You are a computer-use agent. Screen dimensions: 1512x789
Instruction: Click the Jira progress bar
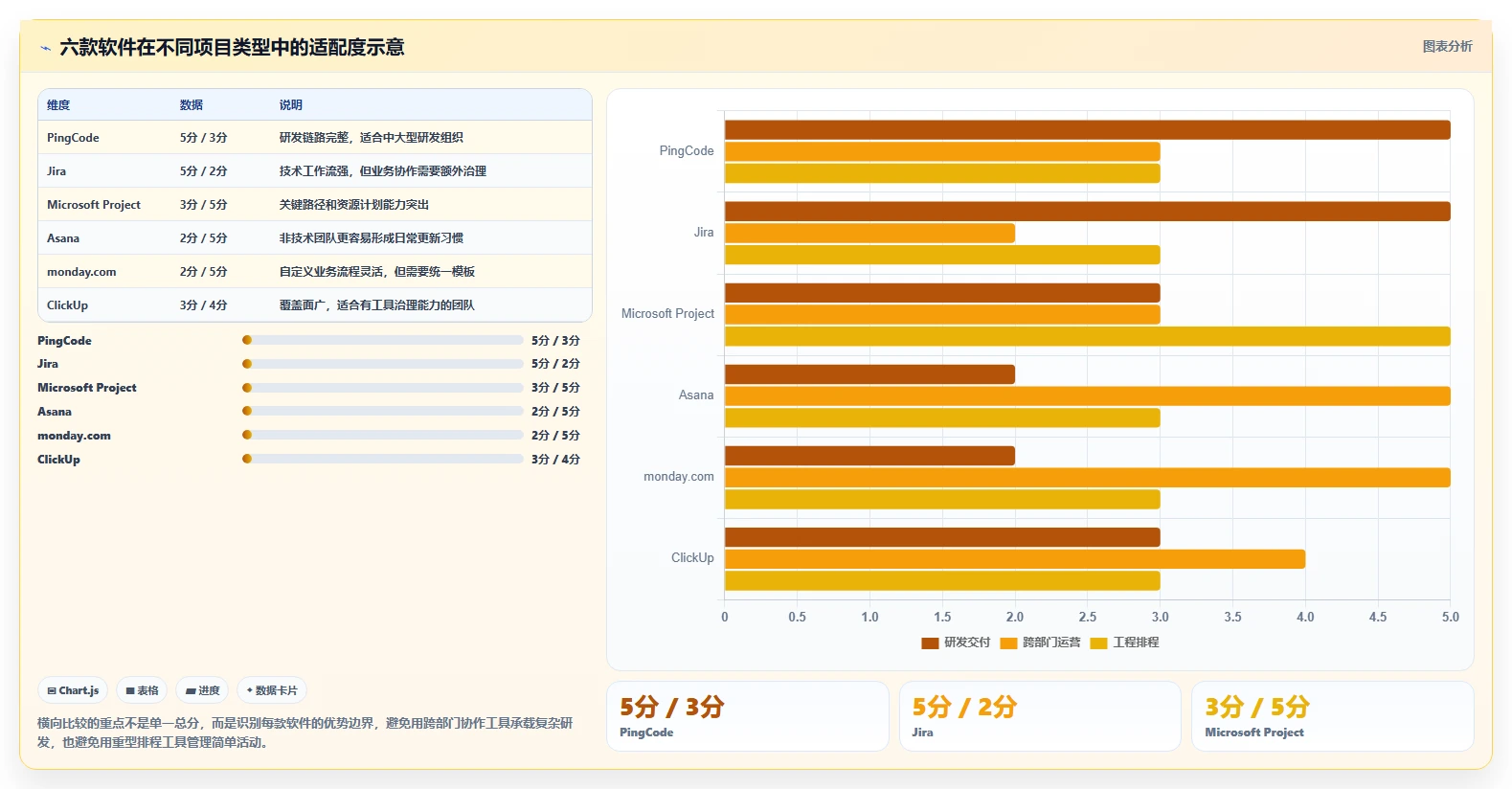pos(383,364)
